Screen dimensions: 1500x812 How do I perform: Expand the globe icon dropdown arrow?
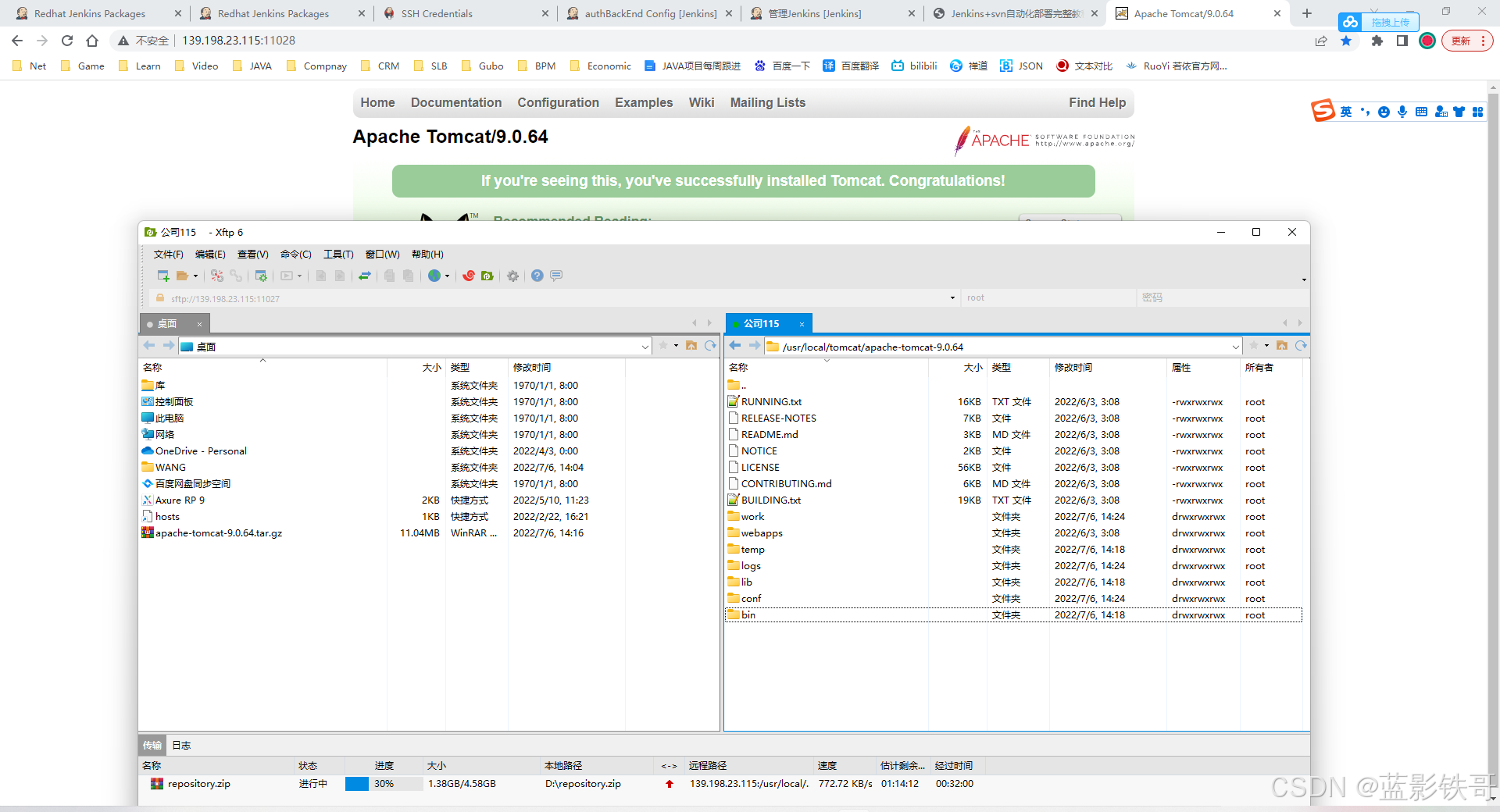(447, 276)
